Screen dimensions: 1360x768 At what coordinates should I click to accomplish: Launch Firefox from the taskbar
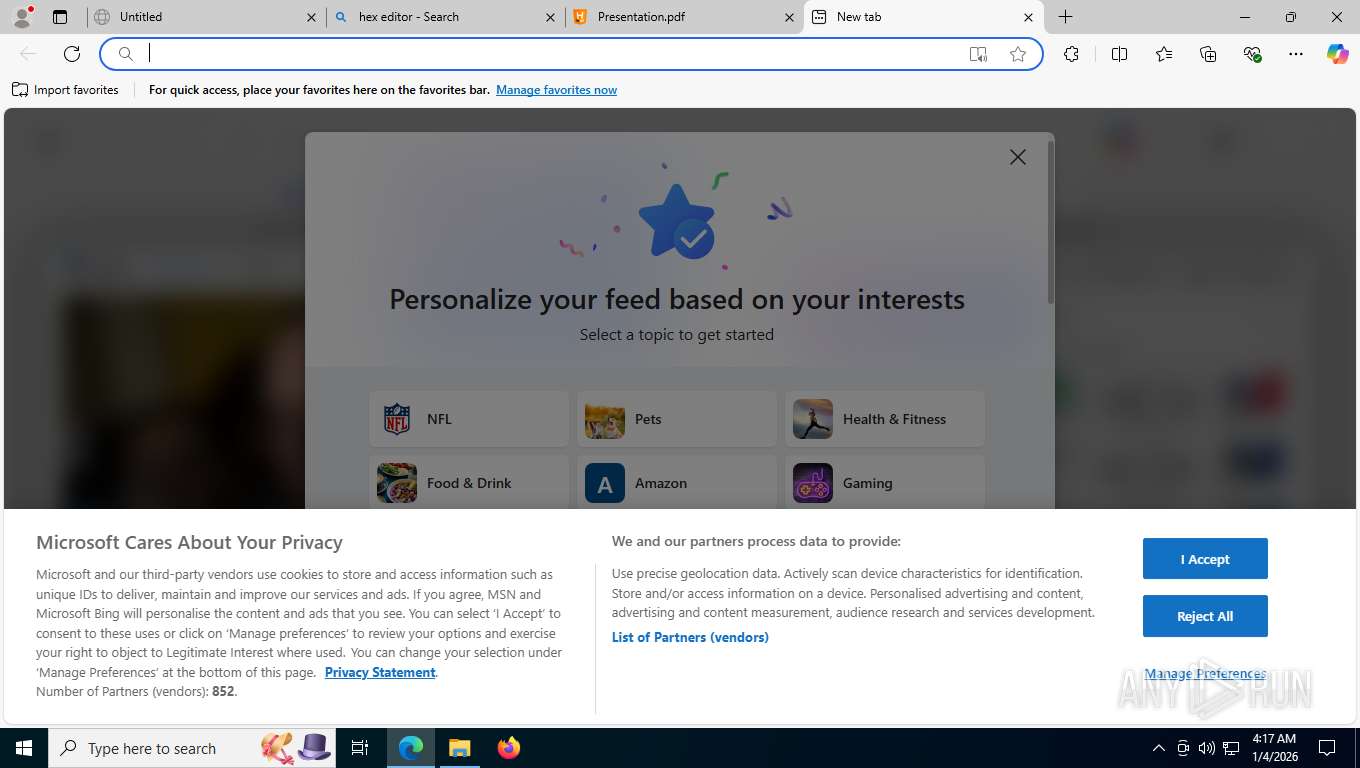coord(508,748)
